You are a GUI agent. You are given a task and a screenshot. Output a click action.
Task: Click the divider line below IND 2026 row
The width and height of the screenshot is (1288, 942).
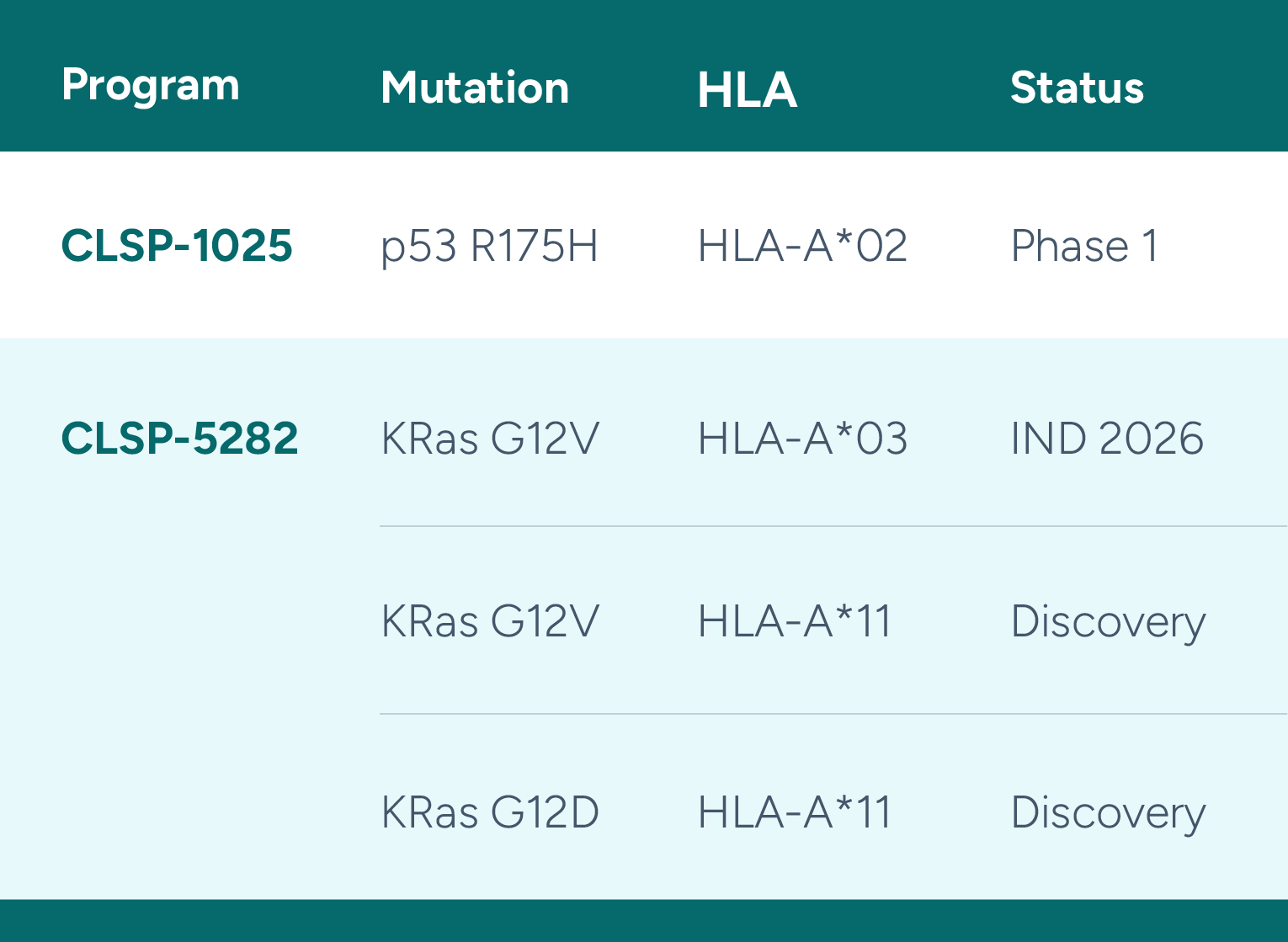tap(833, 526)
